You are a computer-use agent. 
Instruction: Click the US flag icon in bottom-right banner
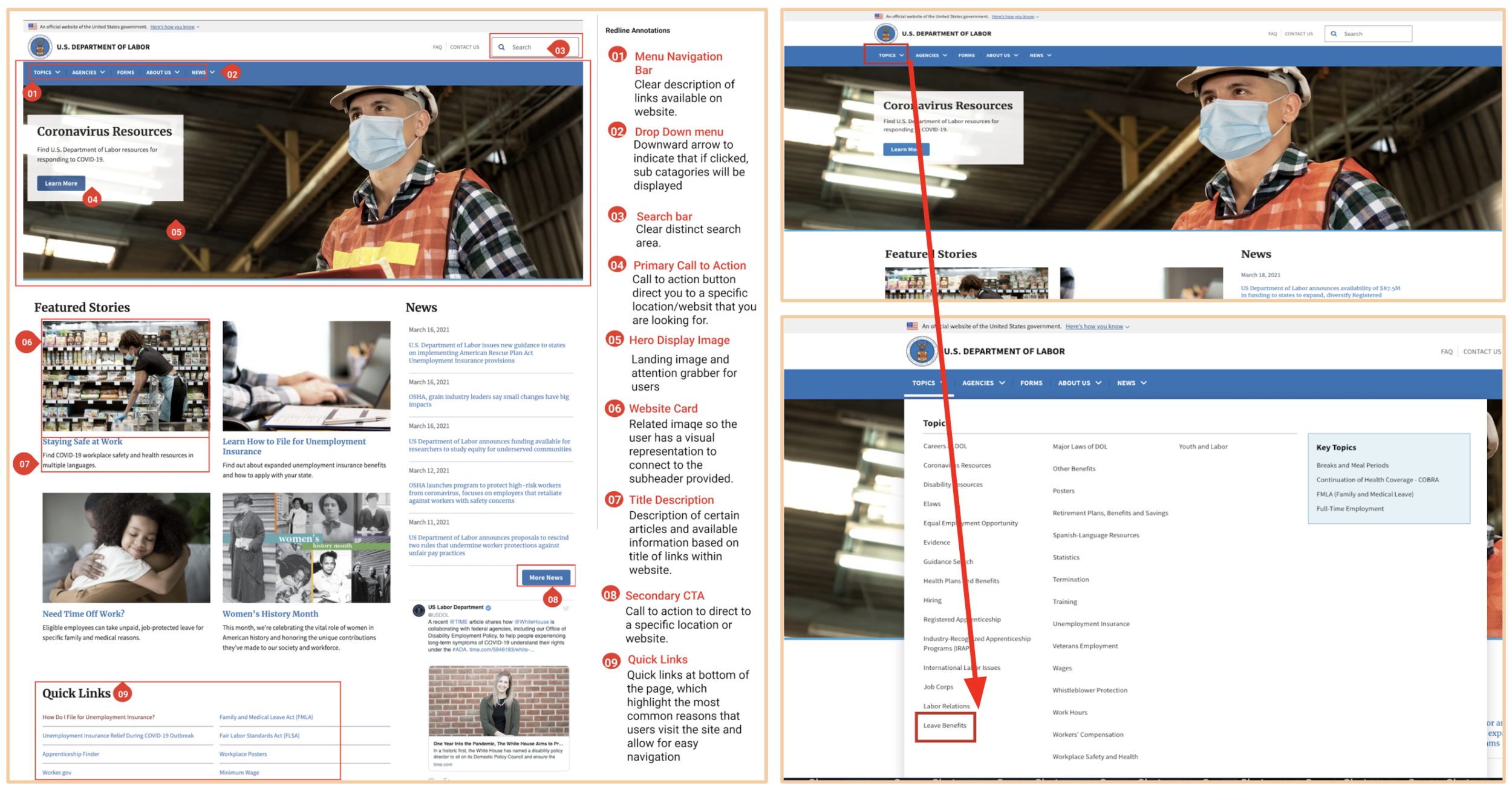pyautogui.click(x=911, y=326)
